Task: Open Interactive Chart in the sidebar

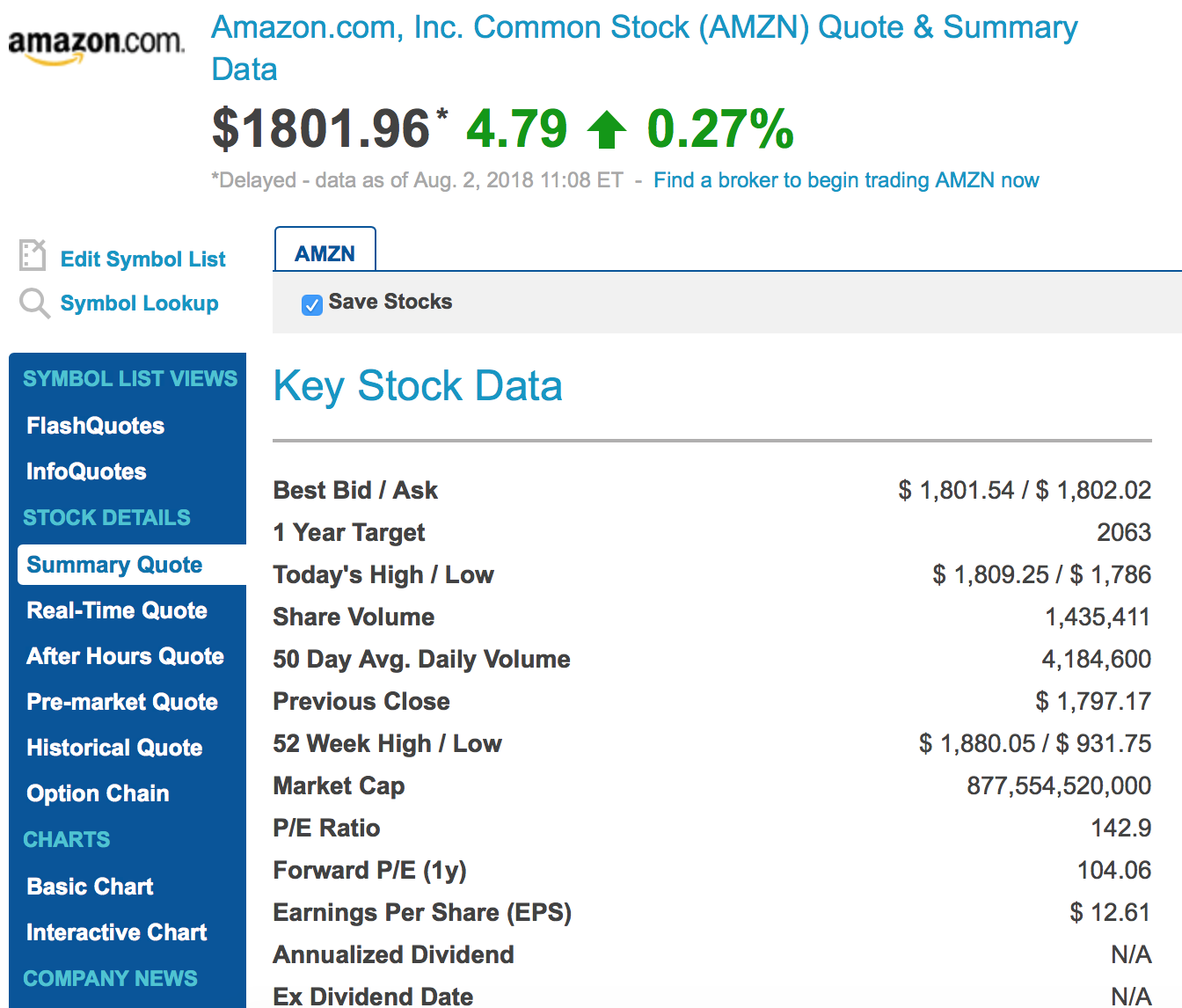Action: [117, 932]
